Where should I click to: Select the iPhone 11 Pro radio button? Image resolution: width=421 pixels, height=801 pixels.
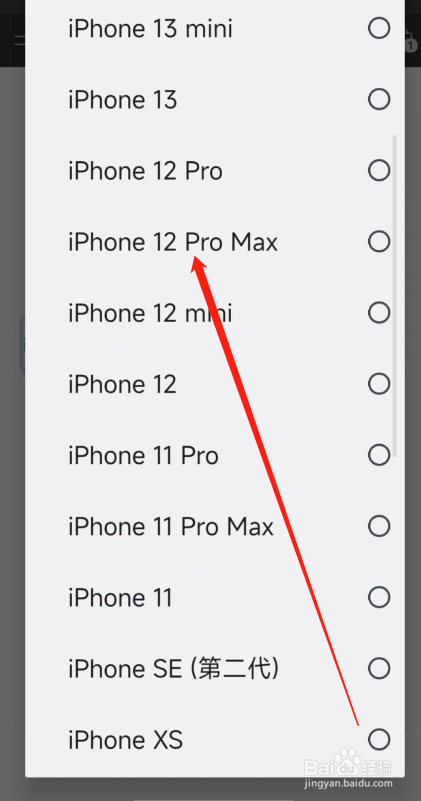point(379,455)
